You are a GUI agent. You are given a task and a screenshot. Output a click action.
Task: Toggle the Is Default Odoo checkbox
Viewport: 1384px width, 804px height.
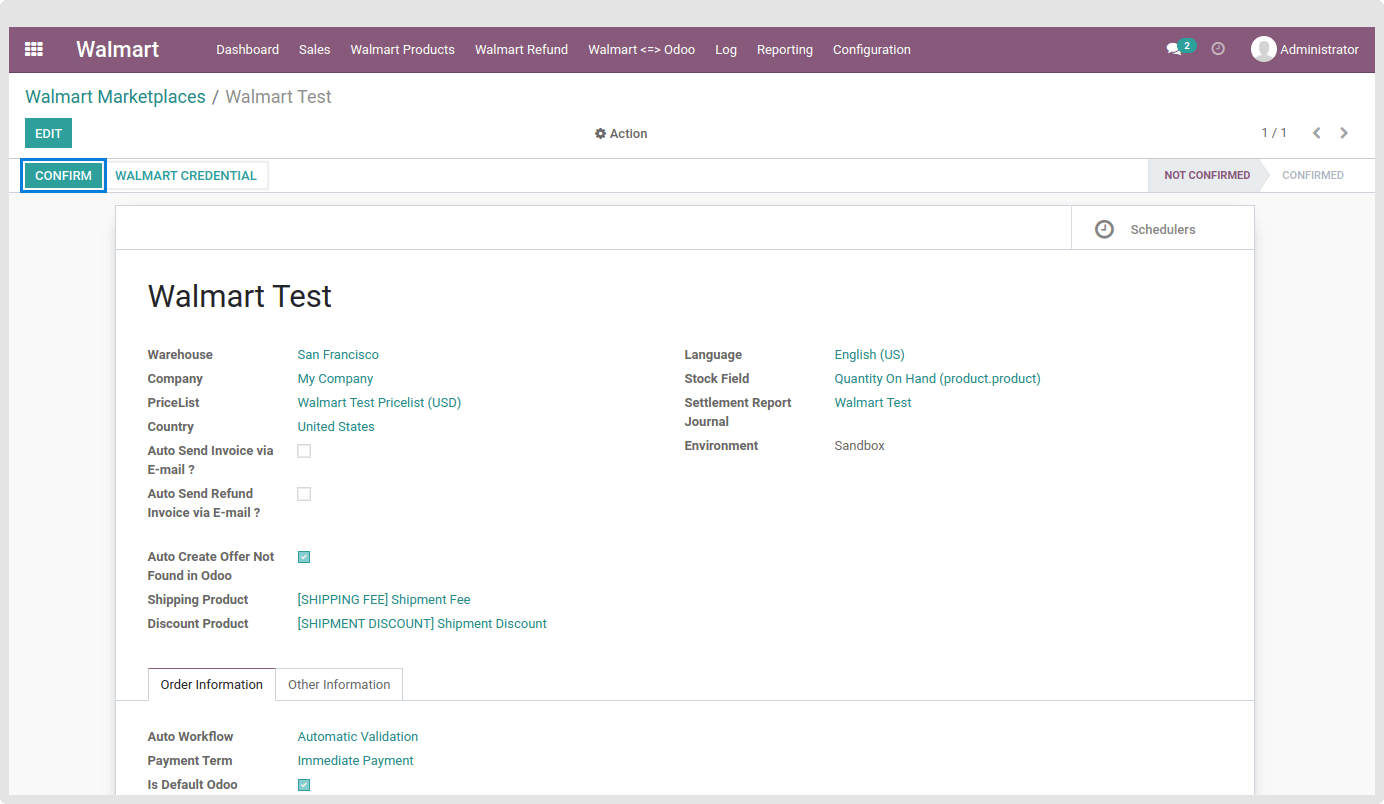304,785
